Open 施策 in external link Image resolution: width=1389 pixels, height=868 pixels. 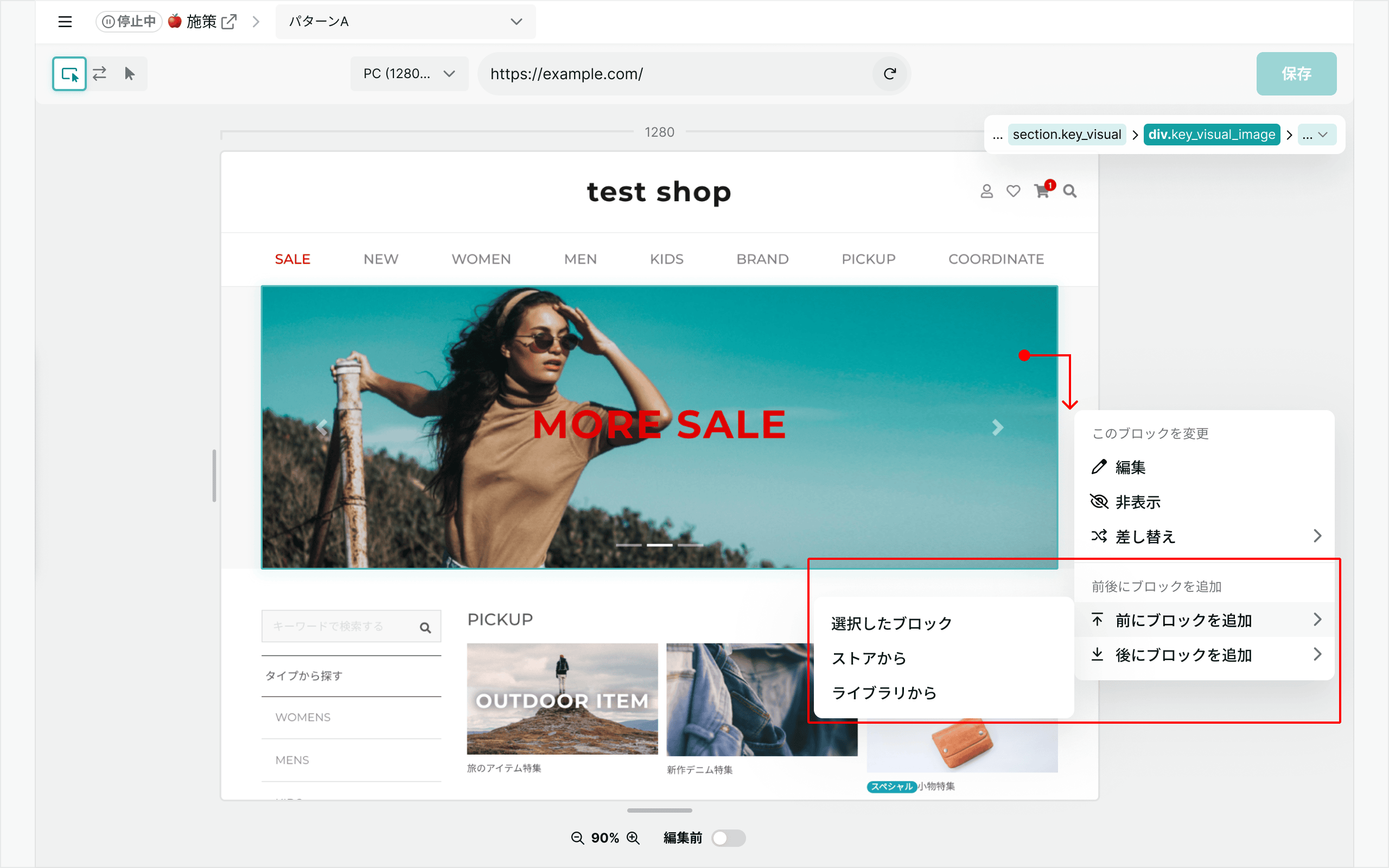[228, 22]
